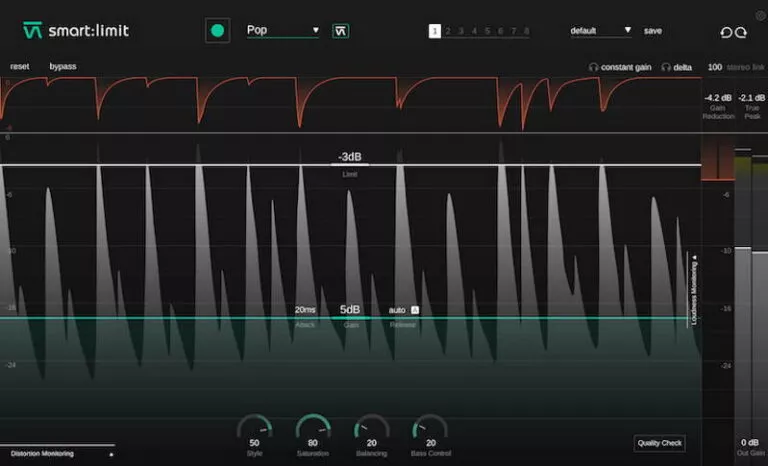
Task: Switch to state slot 2
Action: [x=448, y=31]
